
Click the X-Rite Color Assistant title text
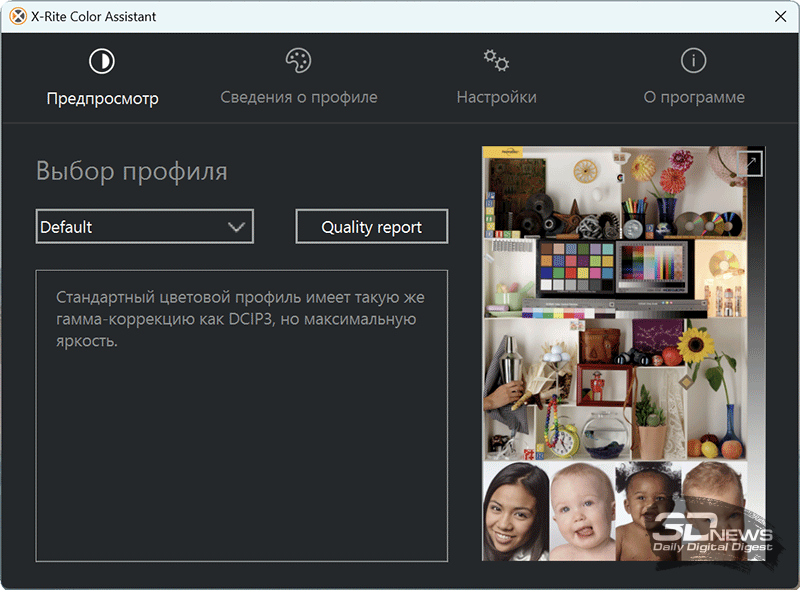coord(93,16)
